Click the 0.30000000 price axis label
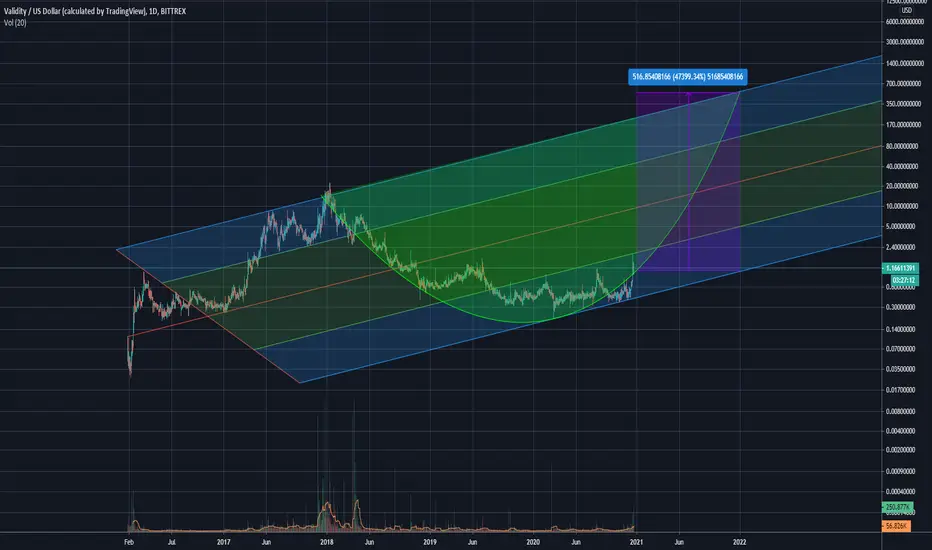 click(901, 307)
